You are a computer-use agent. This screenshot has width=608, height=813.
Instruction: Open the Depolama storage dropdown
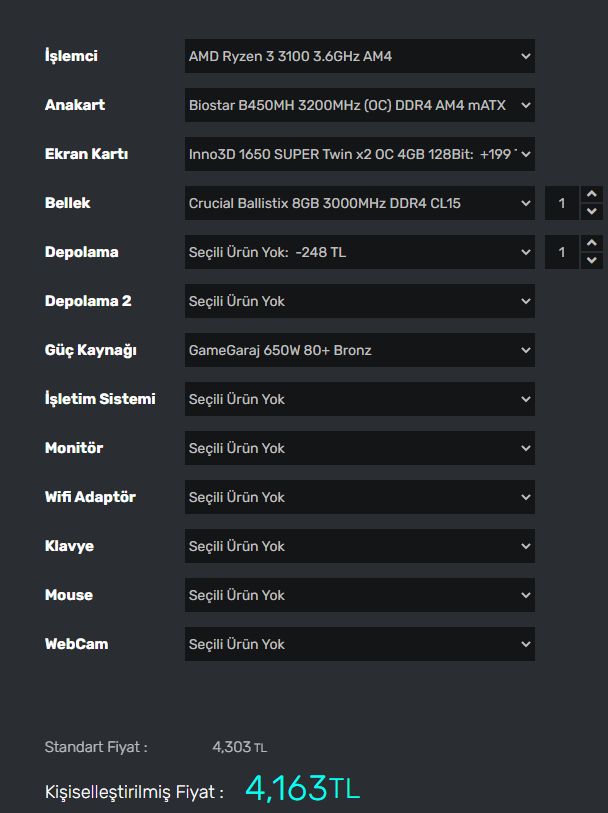359,252
